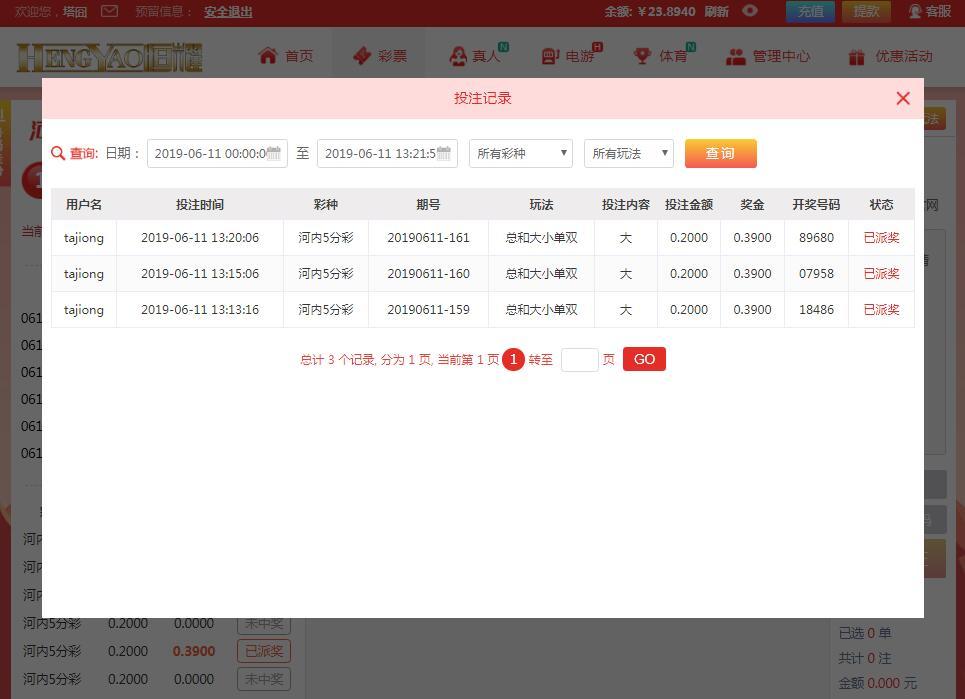Open the mail envelope icon in header
The height and width of the screenshot is (699, 965).
pos(110,11)
